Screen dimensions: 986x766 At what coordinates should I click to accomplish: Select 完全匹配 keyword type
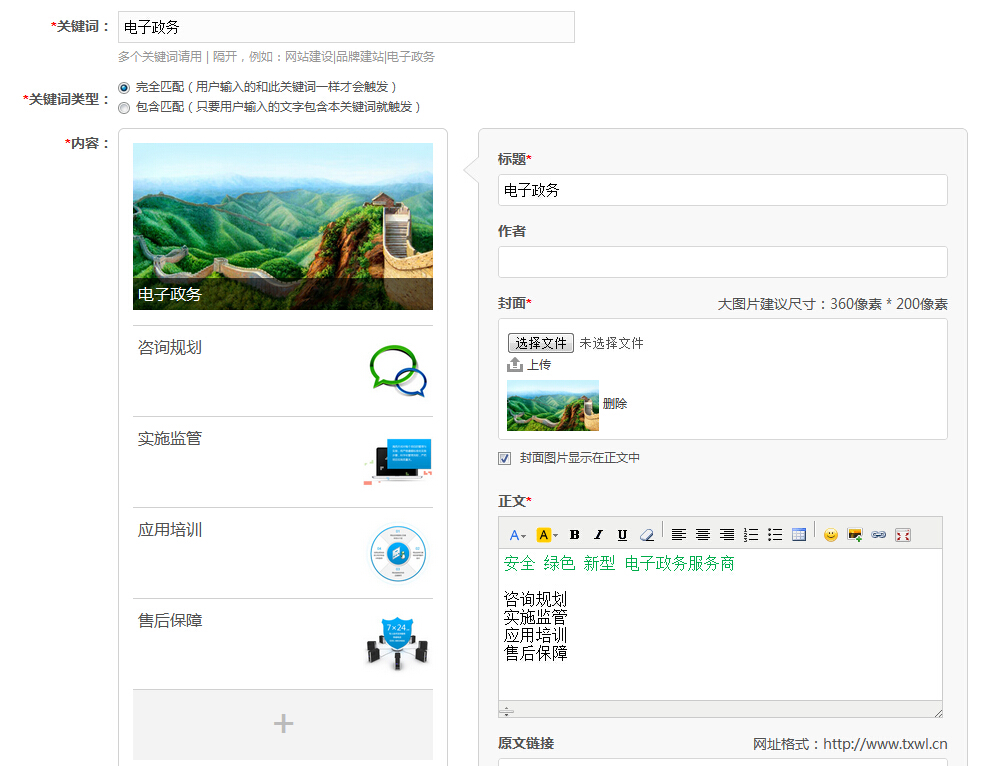point(124,87)
